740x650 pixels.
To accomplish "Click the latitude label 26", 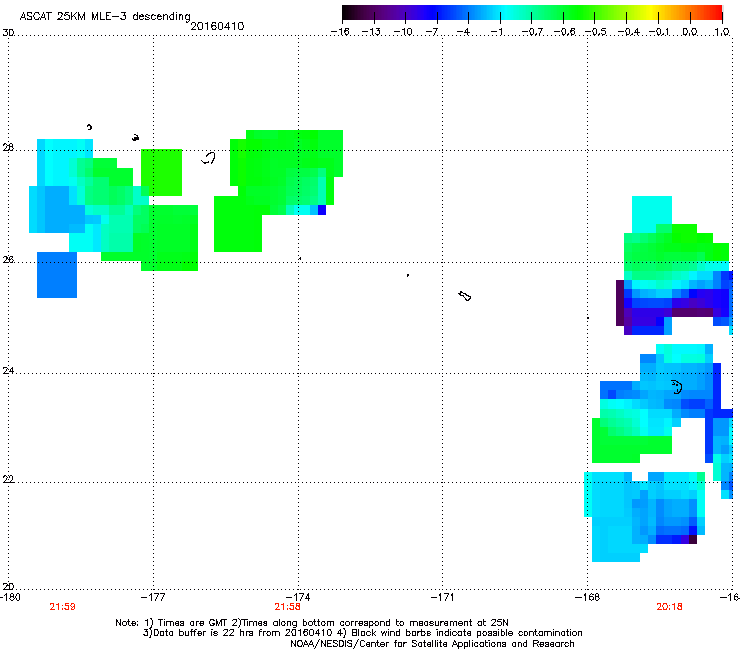I will [x=8, y=260].
